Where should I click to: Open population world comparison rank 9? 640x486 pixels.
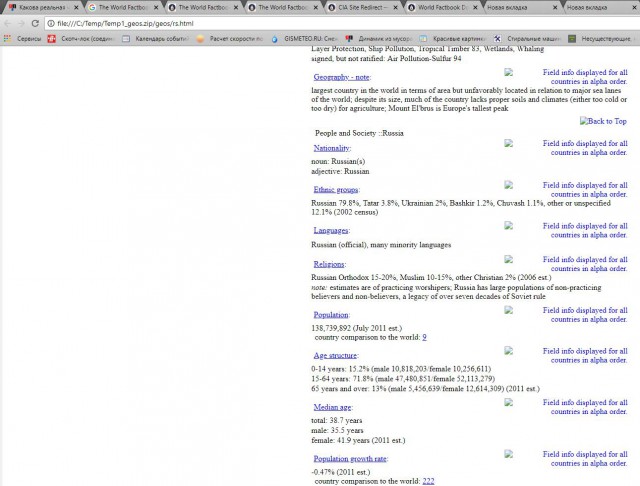424,337
